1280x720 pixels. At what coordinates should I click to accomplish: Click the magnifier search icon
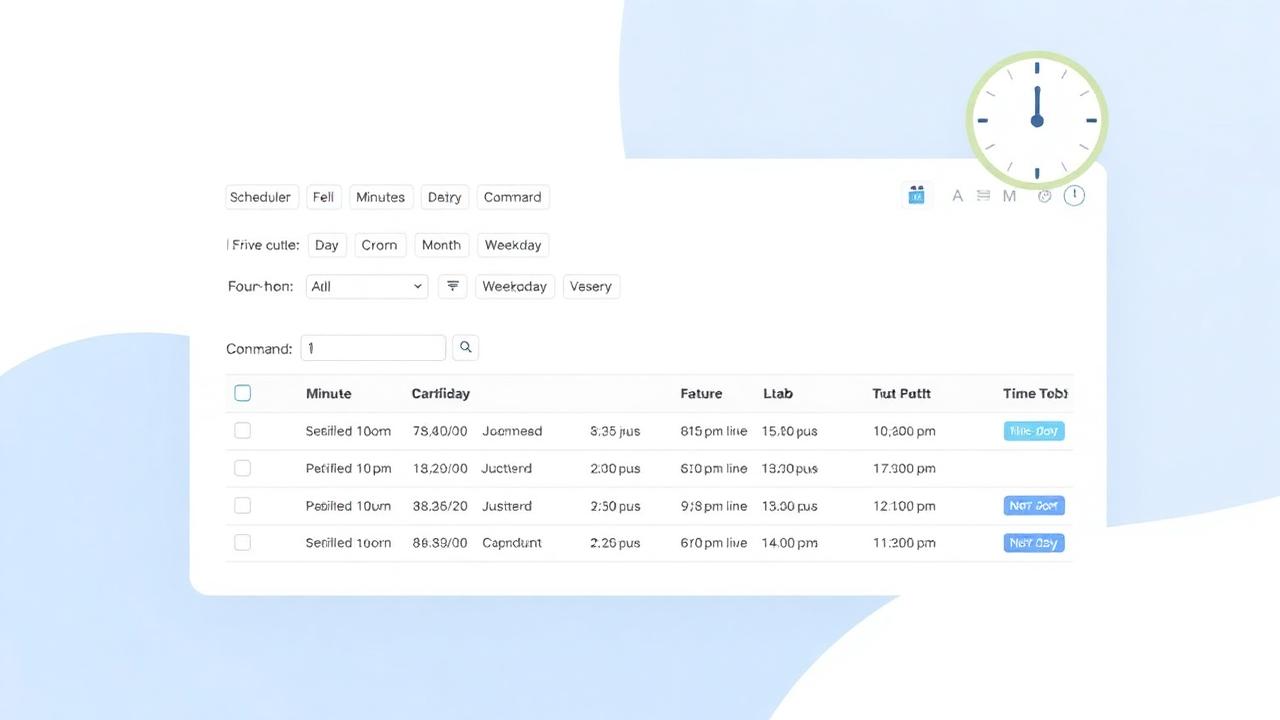click(465, 348)
